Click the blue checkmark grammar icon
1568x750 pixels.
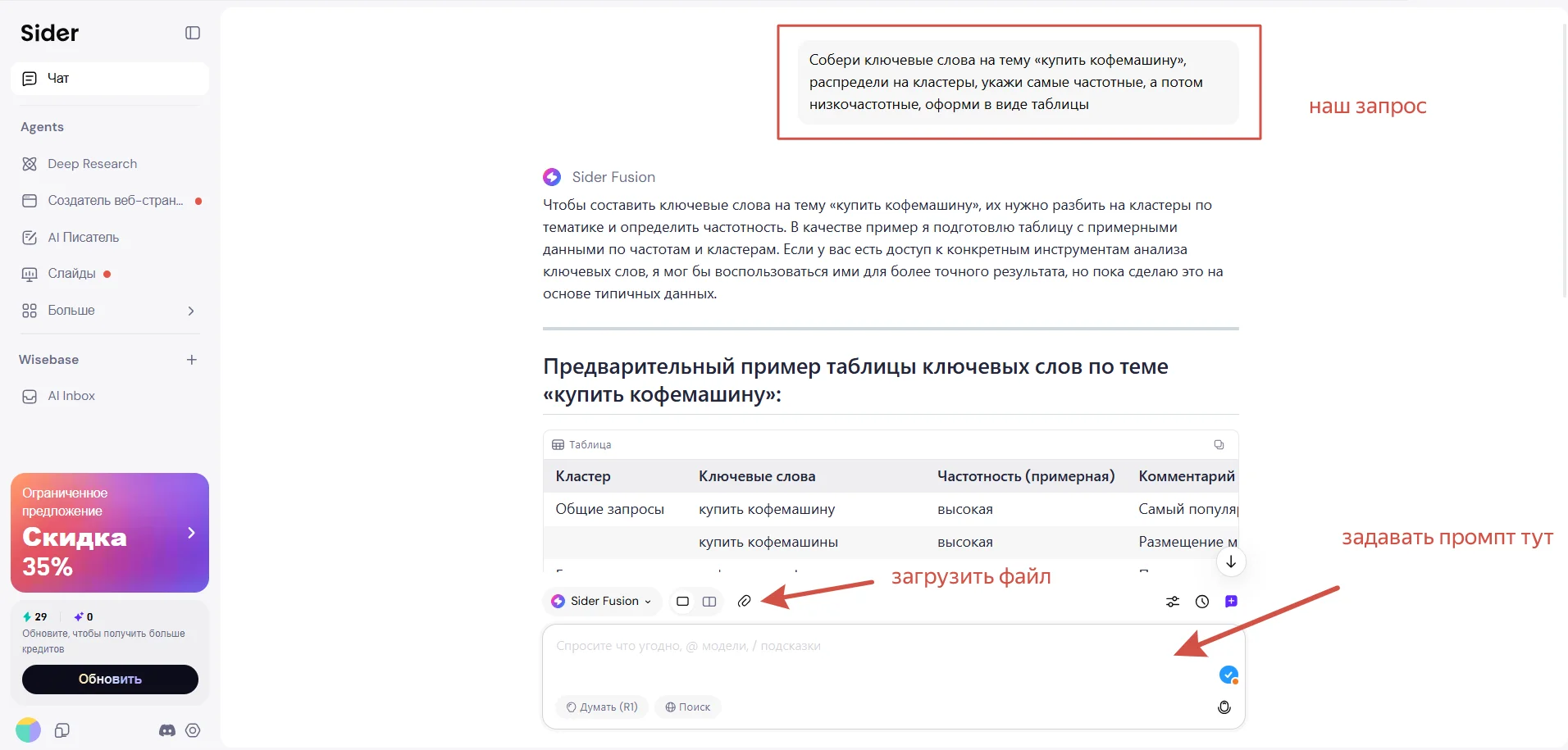pos(1228,675)
